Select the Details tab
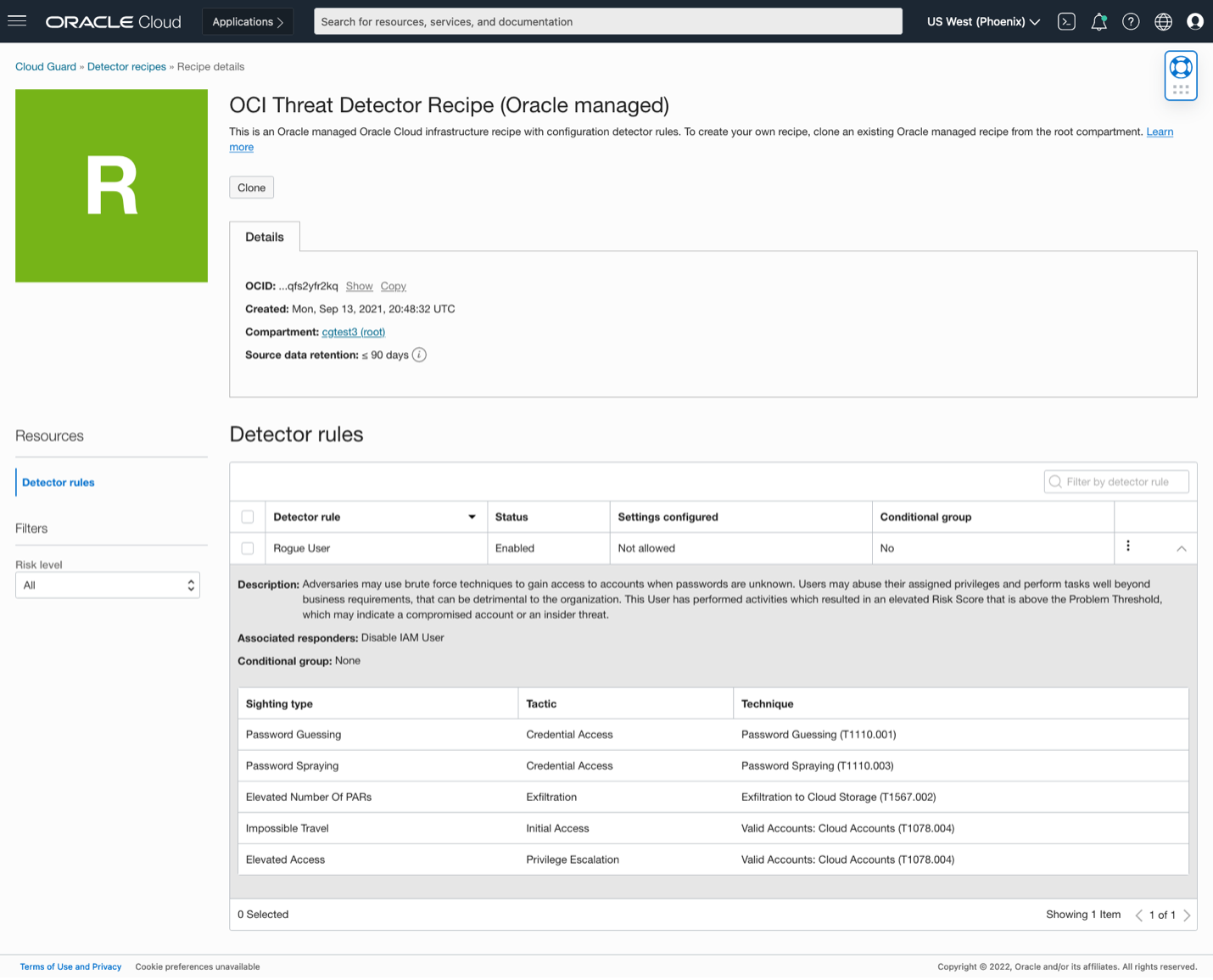This screenshot has height=980, width=1213. (265, 237)
